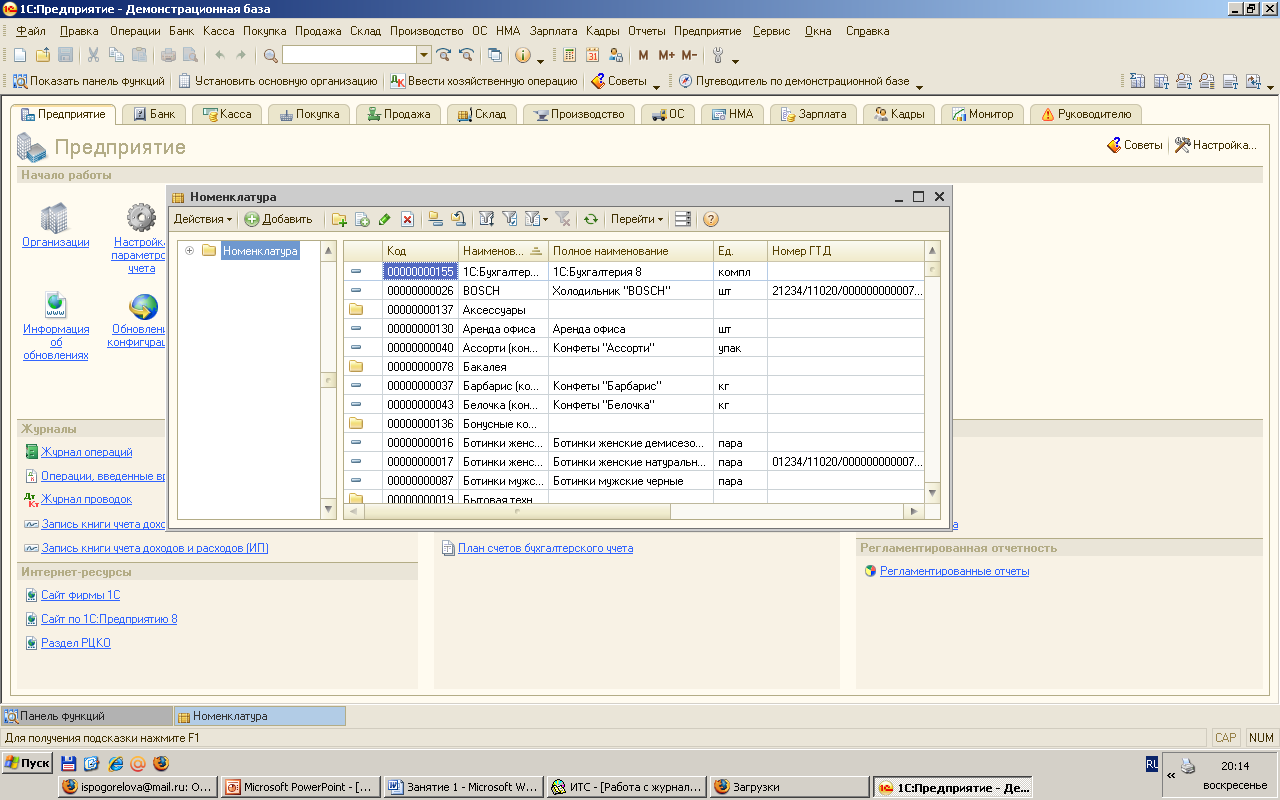Click the Add by copying icon in Номенклатура
The width and height of the screenshot is (1280, 800).
coord(362,219)
